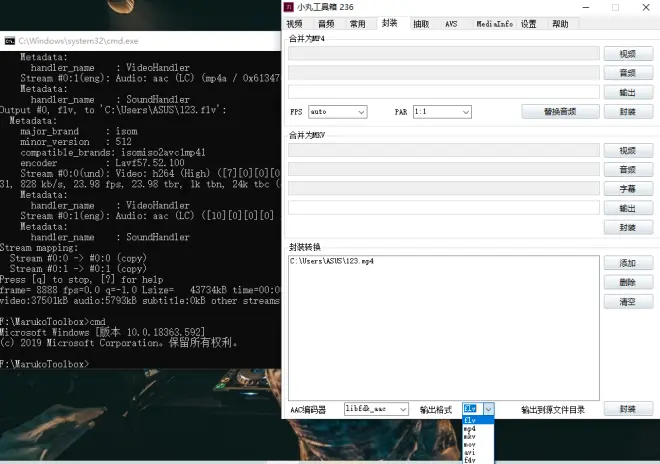Click the 删除 button
The height and width of the screenshot is (464, 660).
[x=628, y=282]
